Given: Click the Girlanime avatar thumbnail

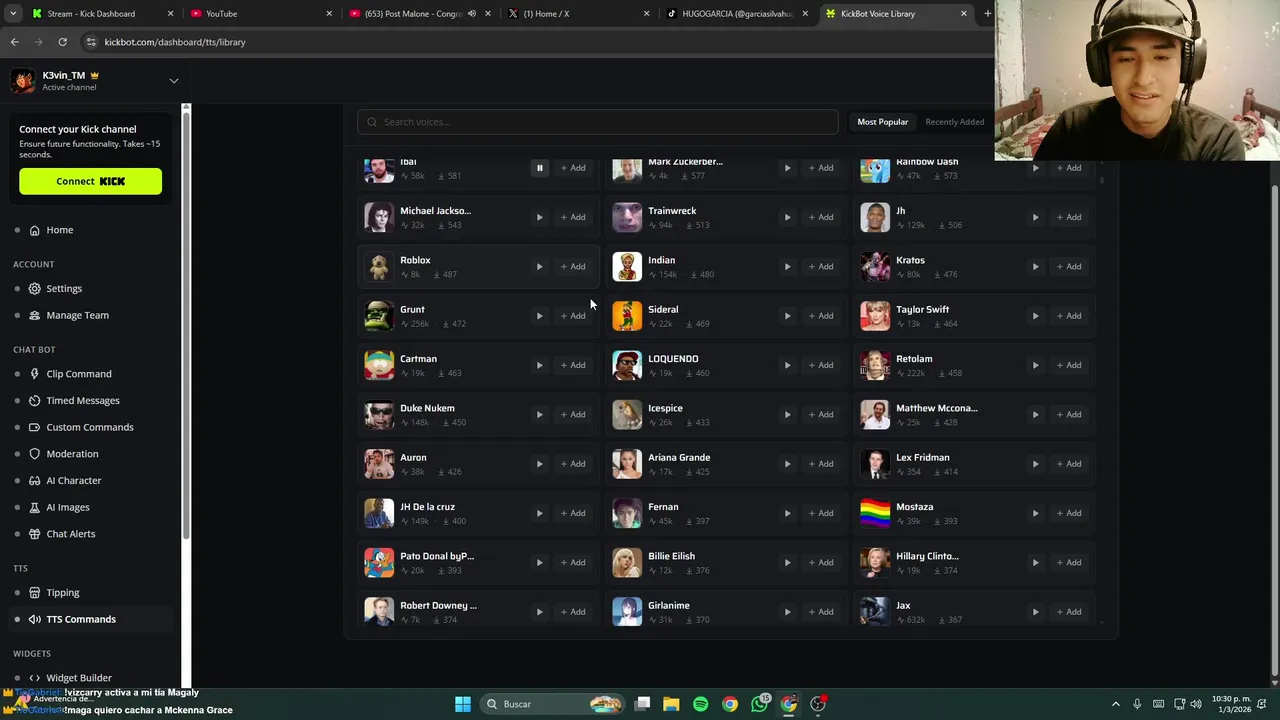Looking at the screenshot, I should click(x=627, y=611).
